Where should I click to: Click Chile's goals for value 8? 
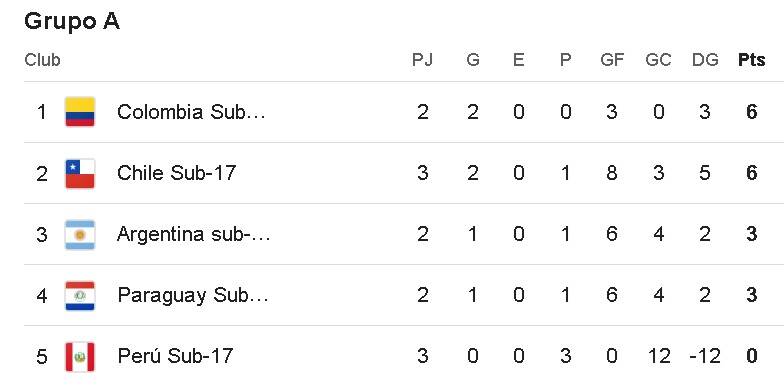pos(612,173)
